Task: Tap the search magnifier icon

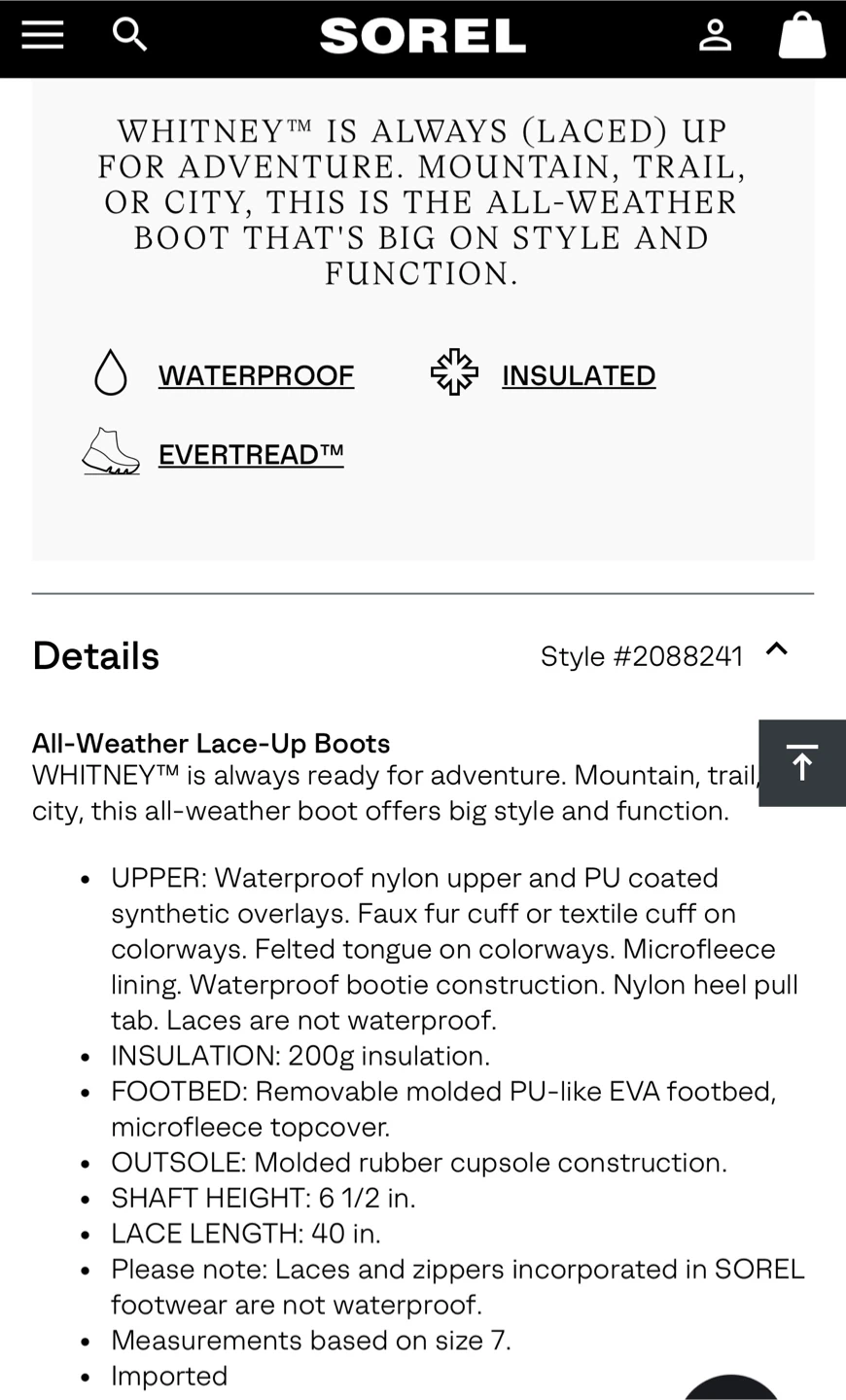Action: [129, 35]
